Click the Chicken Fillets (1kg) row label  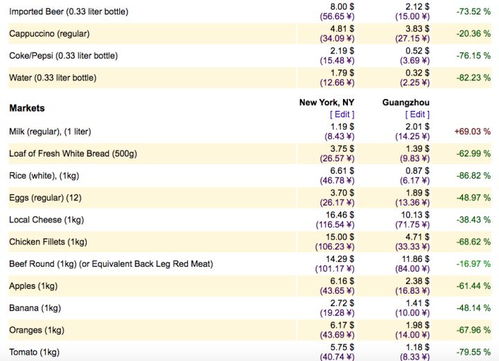(x=48, y=242)
